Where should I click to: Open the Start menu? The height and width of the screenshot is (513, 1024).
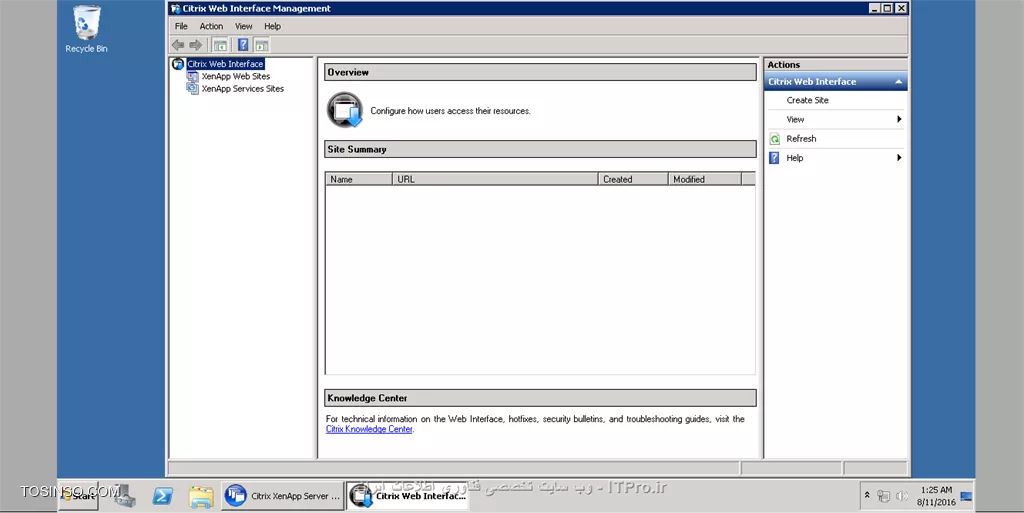point(80,496)
